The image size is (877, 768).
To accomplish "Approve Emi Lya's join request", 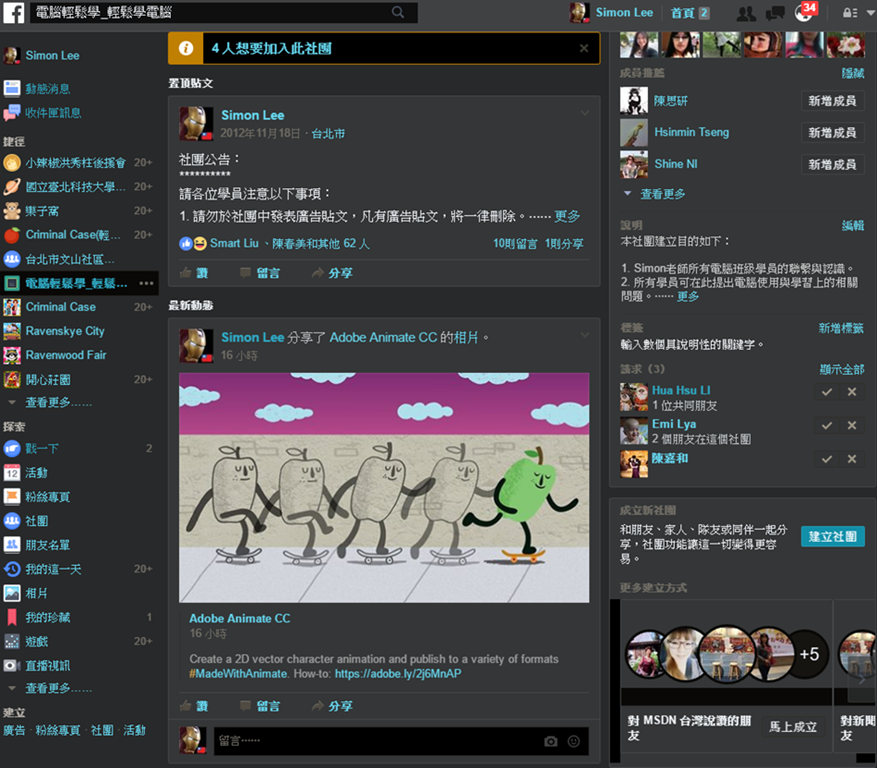I will click(x=826, y=426).
